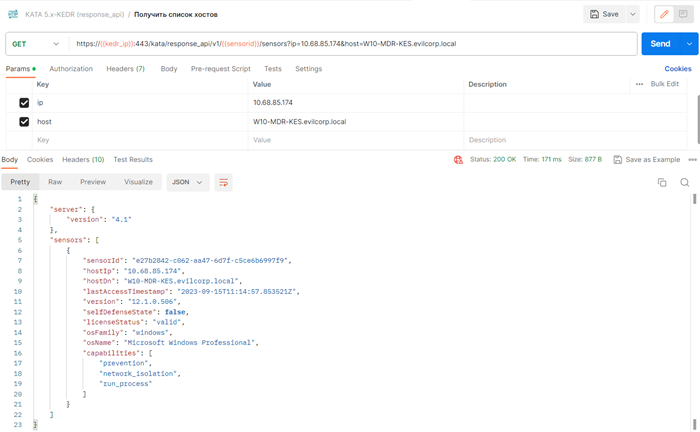This screenshot has height=432, width=700.
Task: Uncheck the host parameter checkbox
Action: coord(24,122)
